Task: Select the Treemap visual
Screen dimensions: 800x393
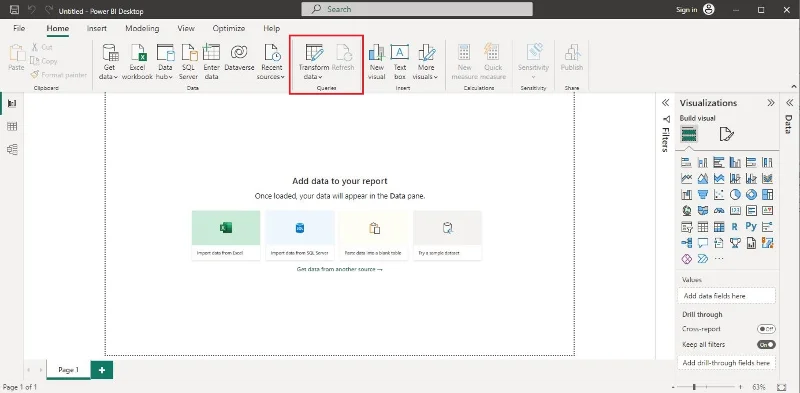Action: pyautogui.click(x=767, y=194)
